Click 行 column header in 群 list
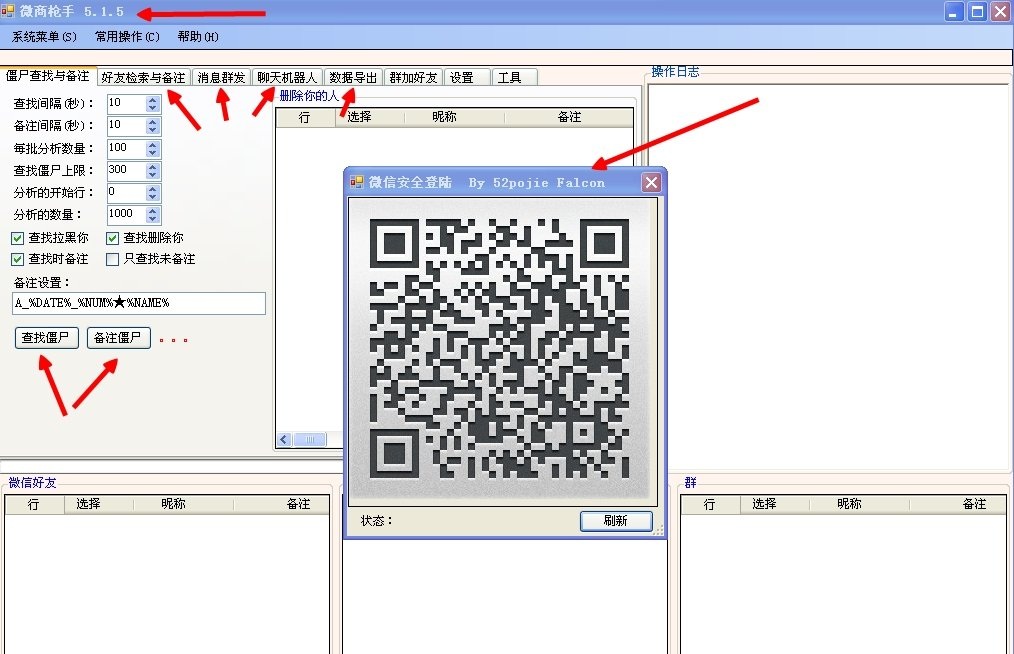The height and width of the screenshot is (654, 1014). [711, 504]
